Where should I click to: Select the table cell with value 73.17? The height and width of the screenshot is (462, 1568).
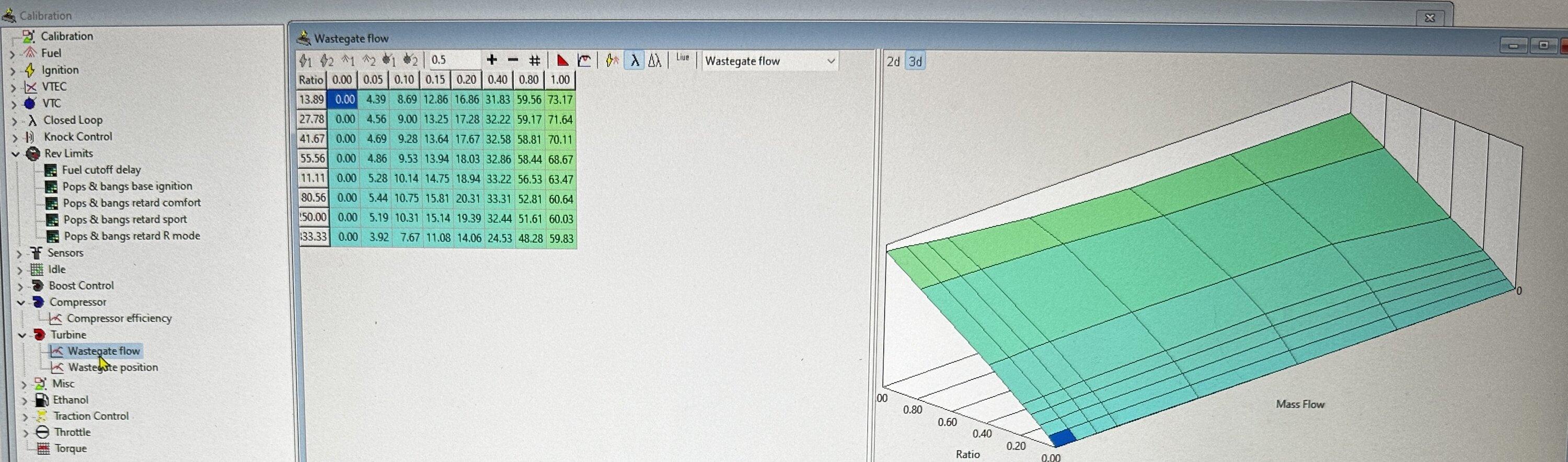point(560,100)
